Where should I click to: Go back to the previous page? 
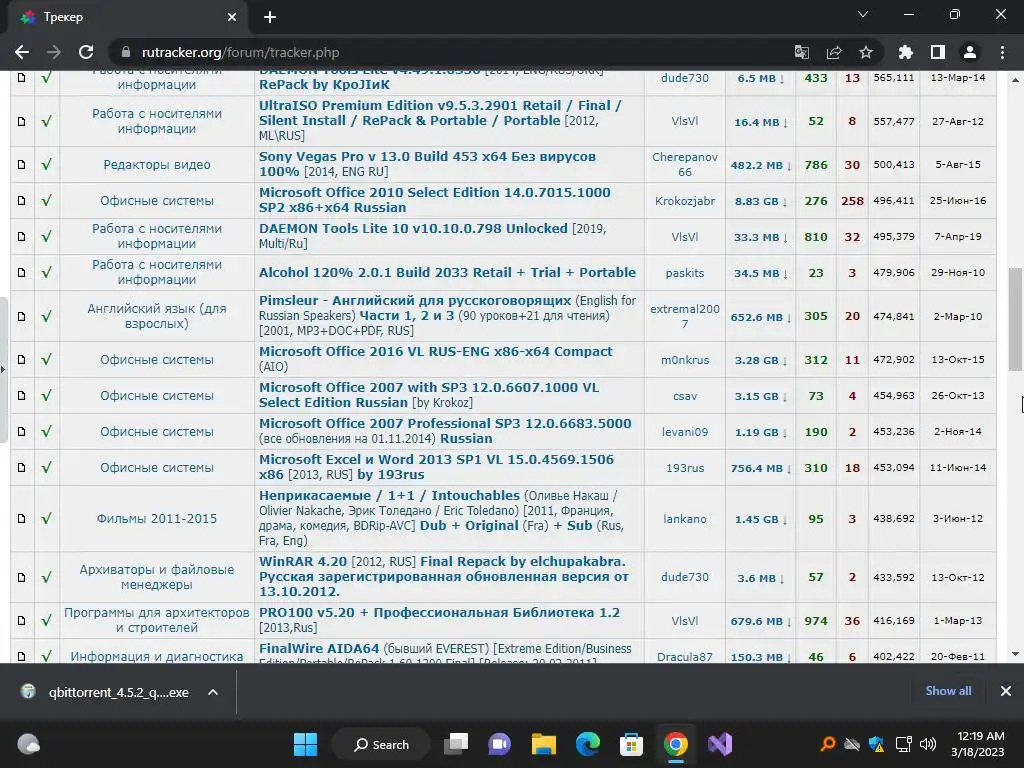click(x=22, y=52)
